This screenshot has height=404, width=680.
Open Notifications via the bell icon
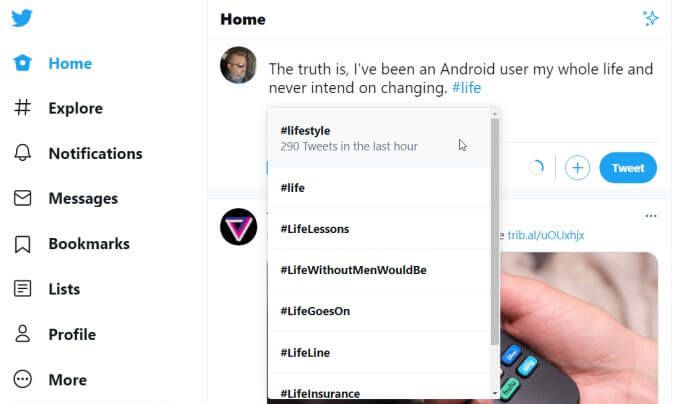pyautogui.click(x=23, y=153)
